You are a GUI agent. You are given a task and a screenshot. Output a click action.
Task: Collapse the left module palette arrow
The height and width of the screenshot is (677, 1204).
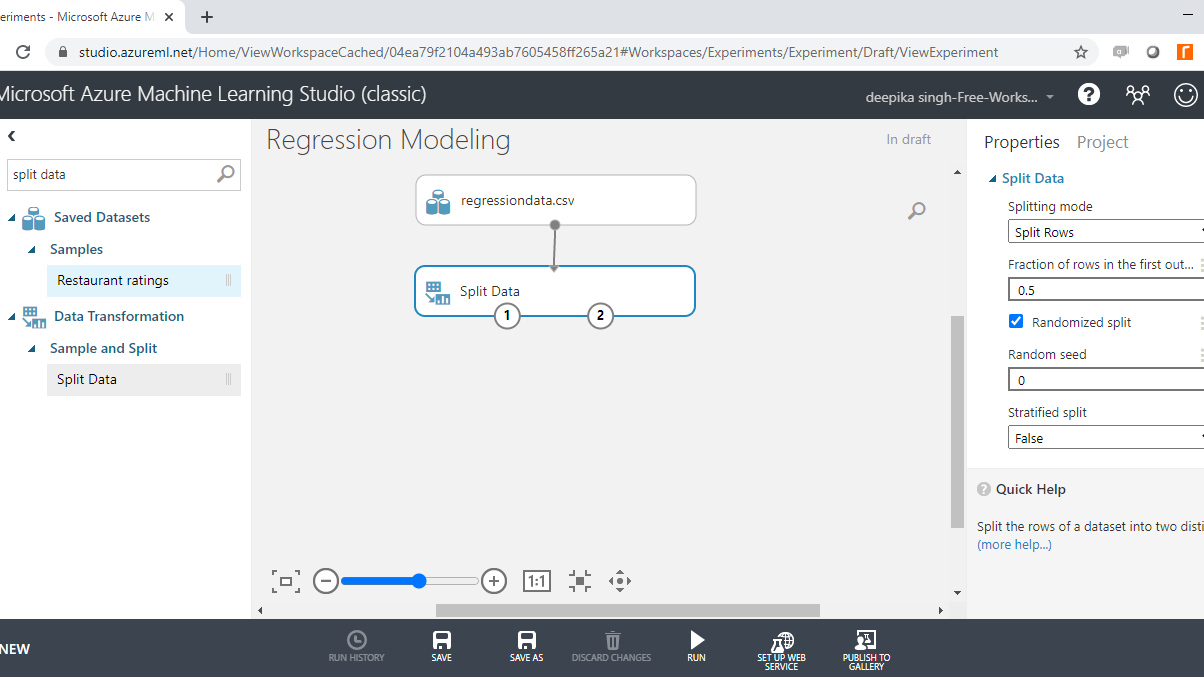click(12, 136)
